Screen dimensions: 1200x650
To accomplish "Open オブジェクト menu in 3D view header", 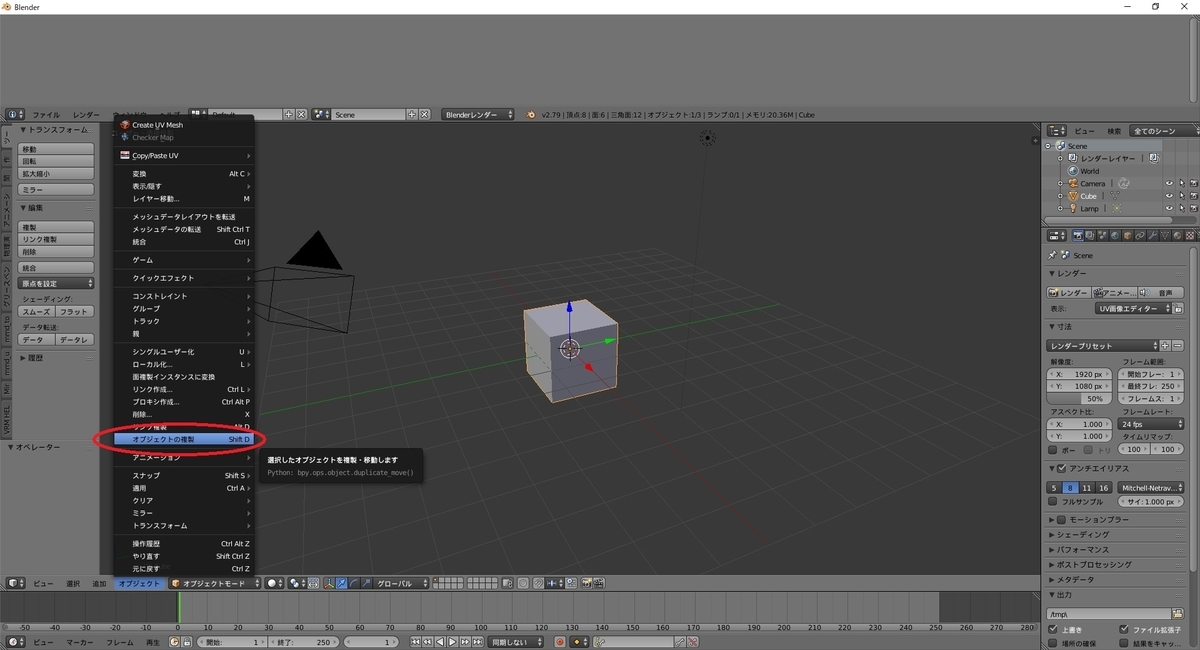I will (x=139, y=583).
